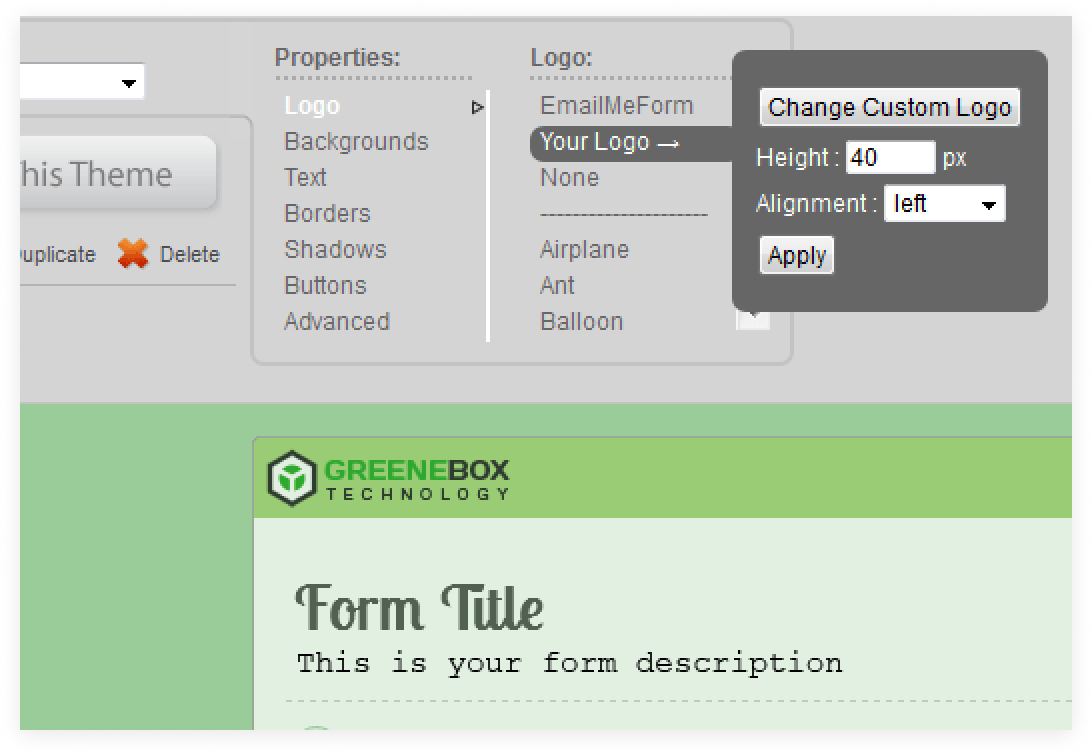Screen dimensions: 1092x754
Task: Open the Alignment dropdown set to left
Action: (944, 203)
